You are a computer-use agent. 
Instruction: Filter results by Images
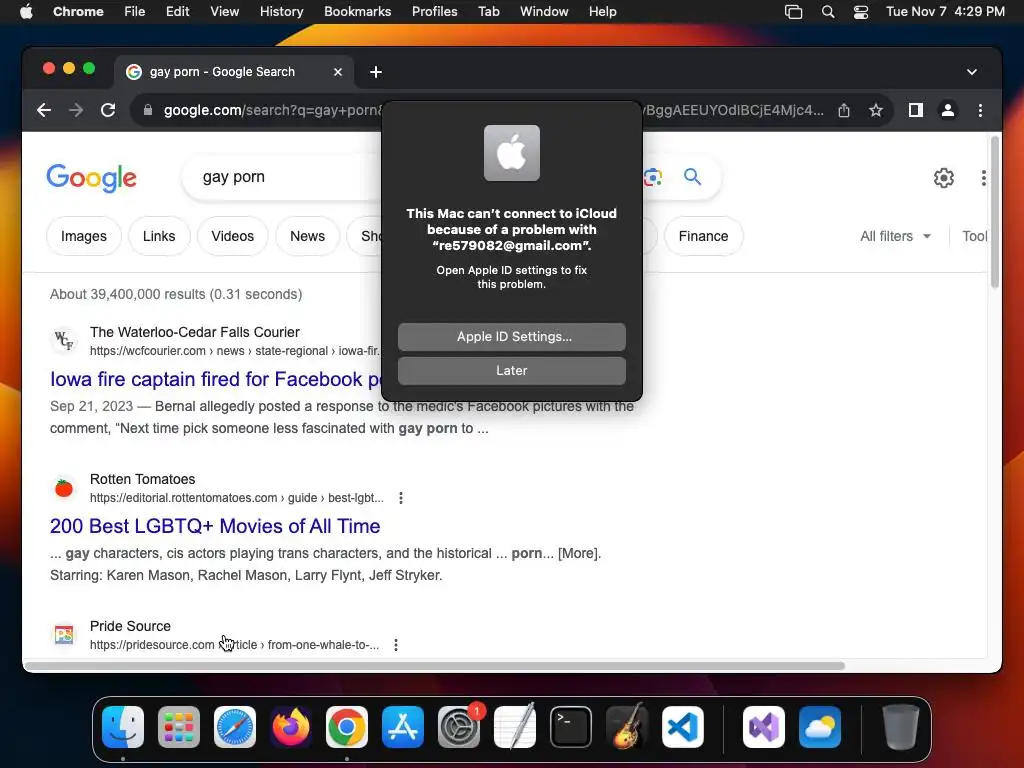tap(84, 236)
